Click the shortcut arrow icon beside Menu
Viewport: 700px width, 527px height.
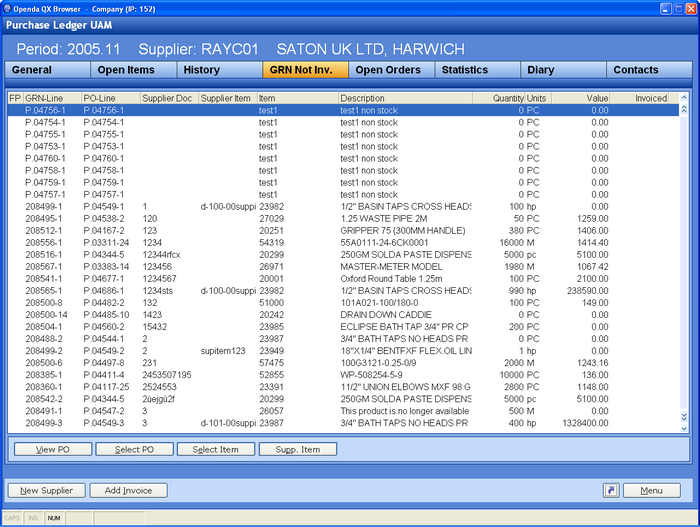click(x=611, y=490)
